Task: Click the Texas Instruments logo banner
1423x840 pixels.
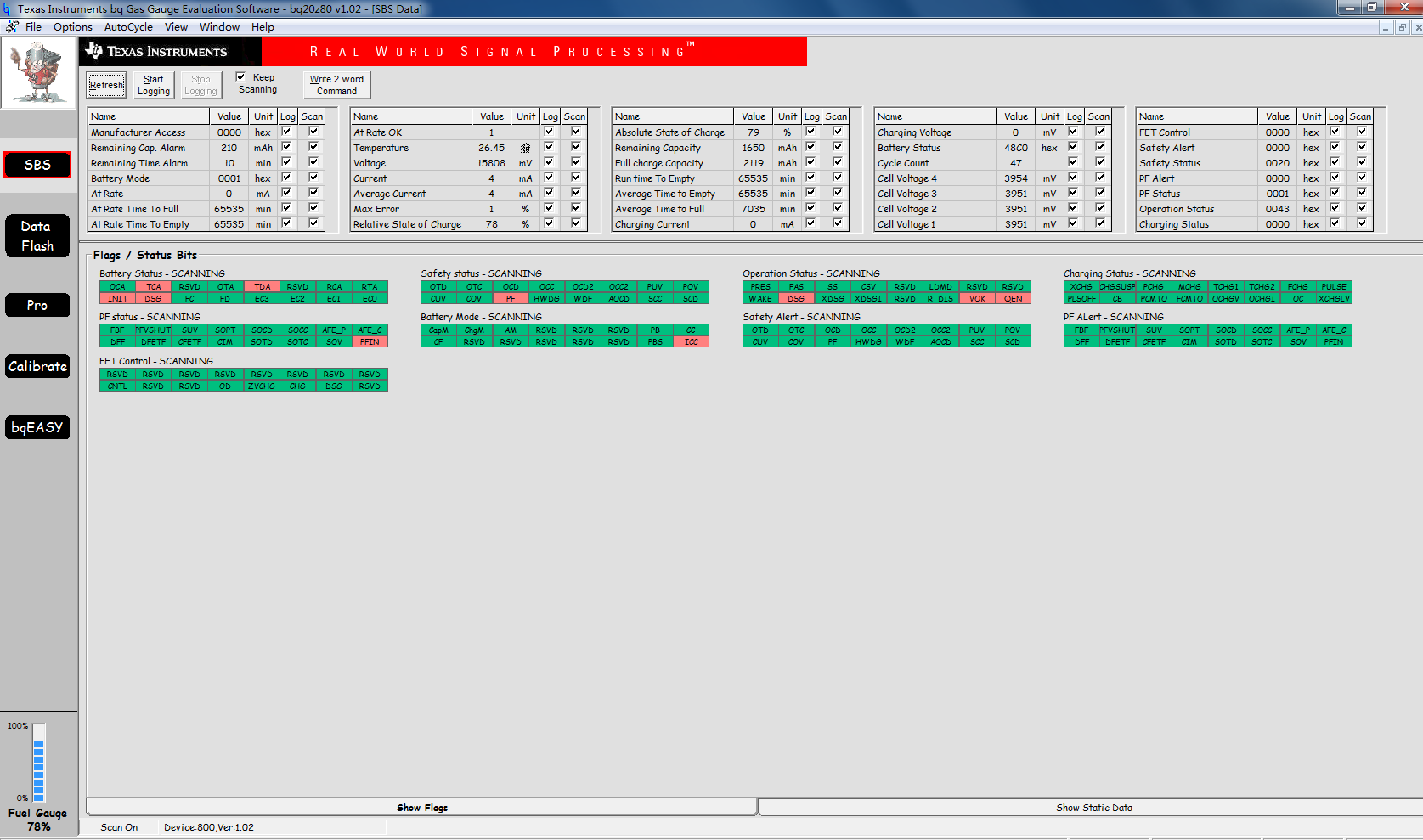Action: pyautogui.click(x=171, y=52)
